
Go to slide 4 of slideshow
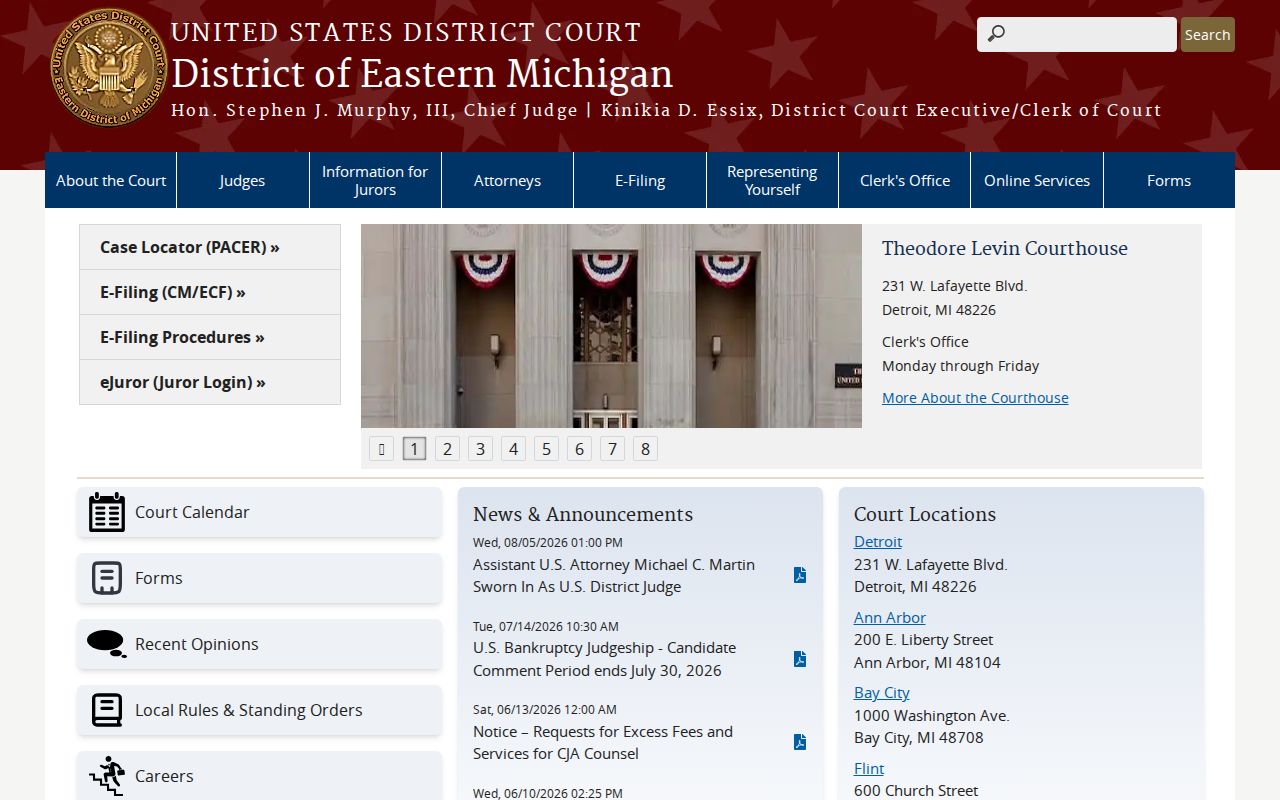pyautogui.click(x=513, y=449)
